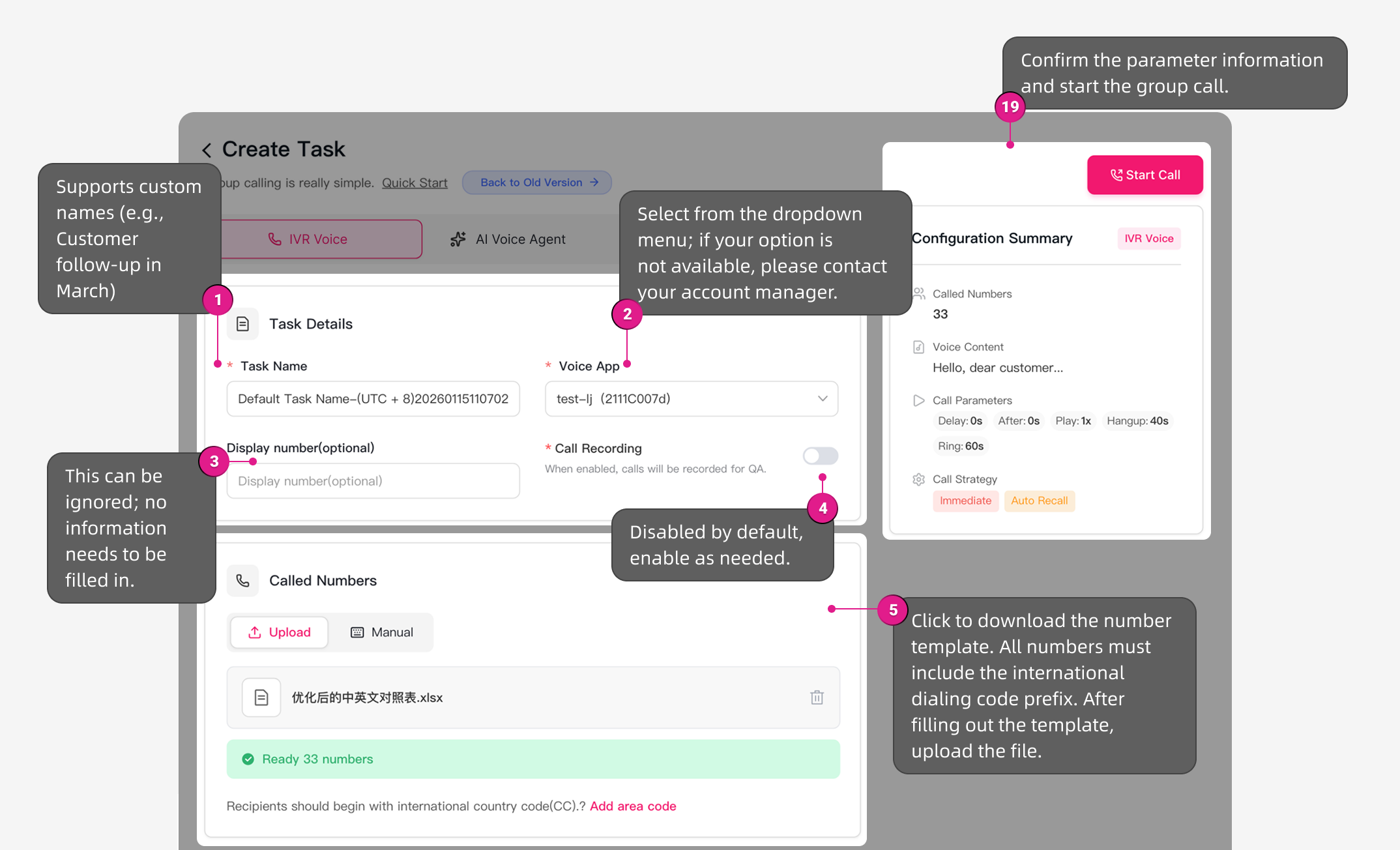
Task: Click Back to Old Version button
Action: point(537,183)
